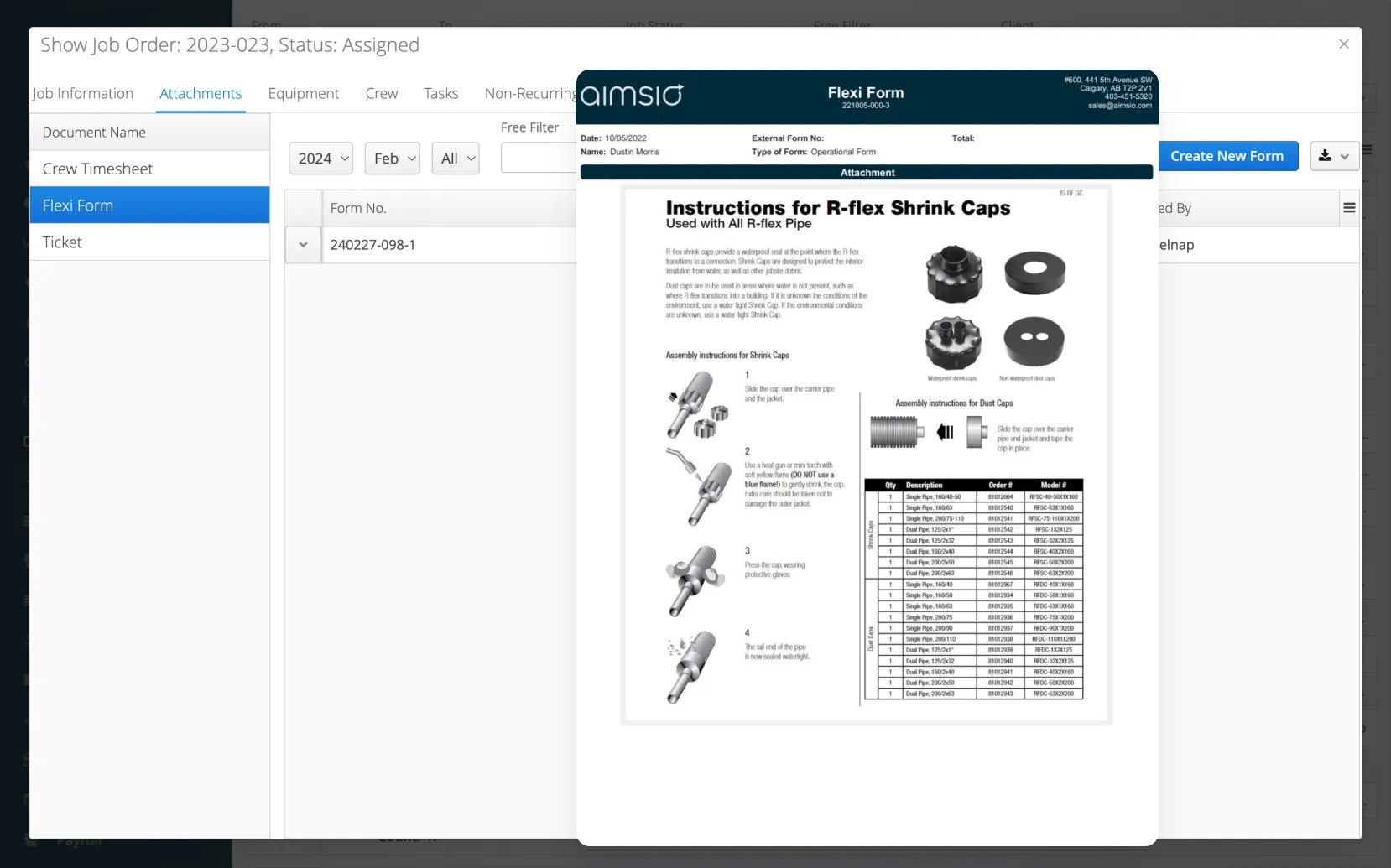Click the Free Filter input field
The width and height of the screenshot is (1391, 868).
tap(539, 158)
